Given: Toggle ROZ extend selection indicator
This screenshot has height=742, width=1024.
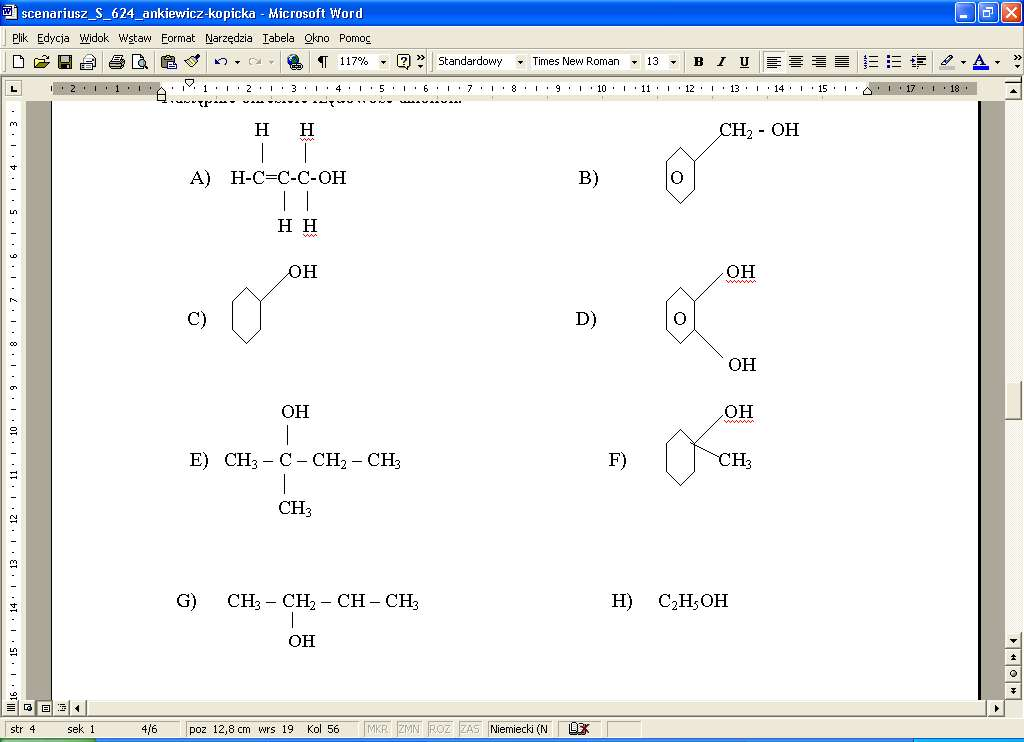Looking at the screenshot, I should 440,729.
